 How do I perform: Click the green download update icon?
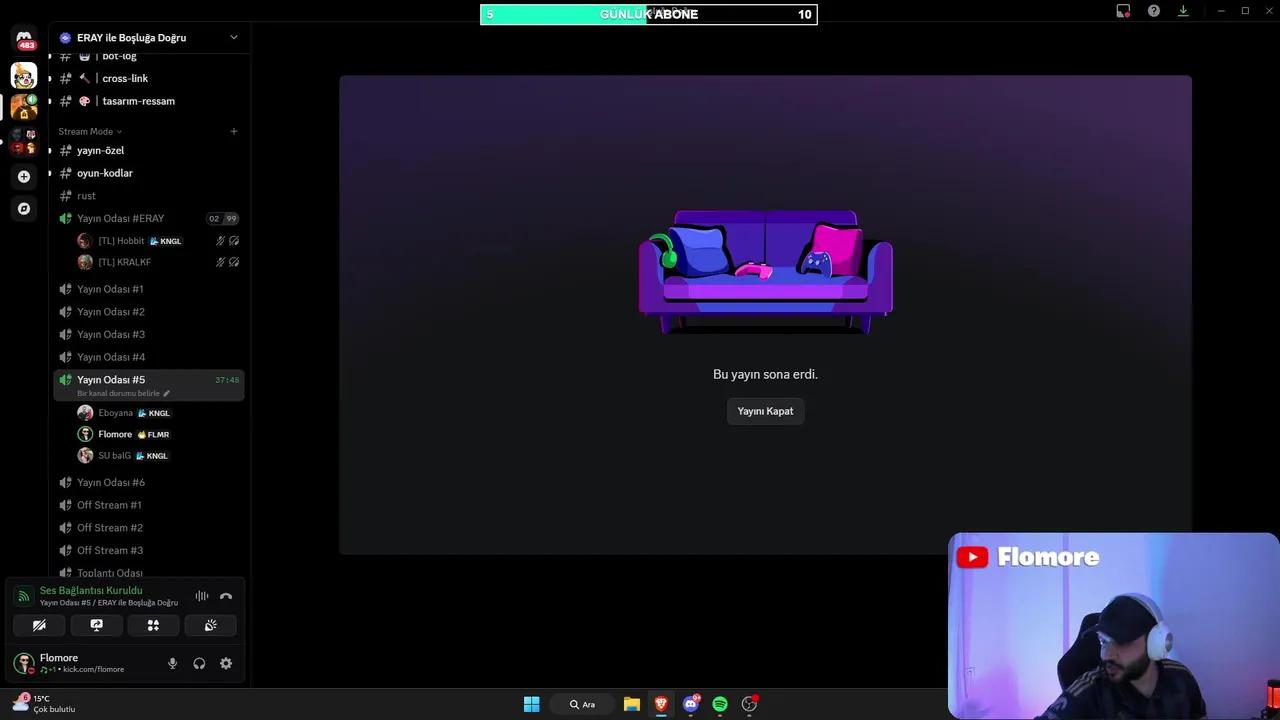(x=1183, y=11)
